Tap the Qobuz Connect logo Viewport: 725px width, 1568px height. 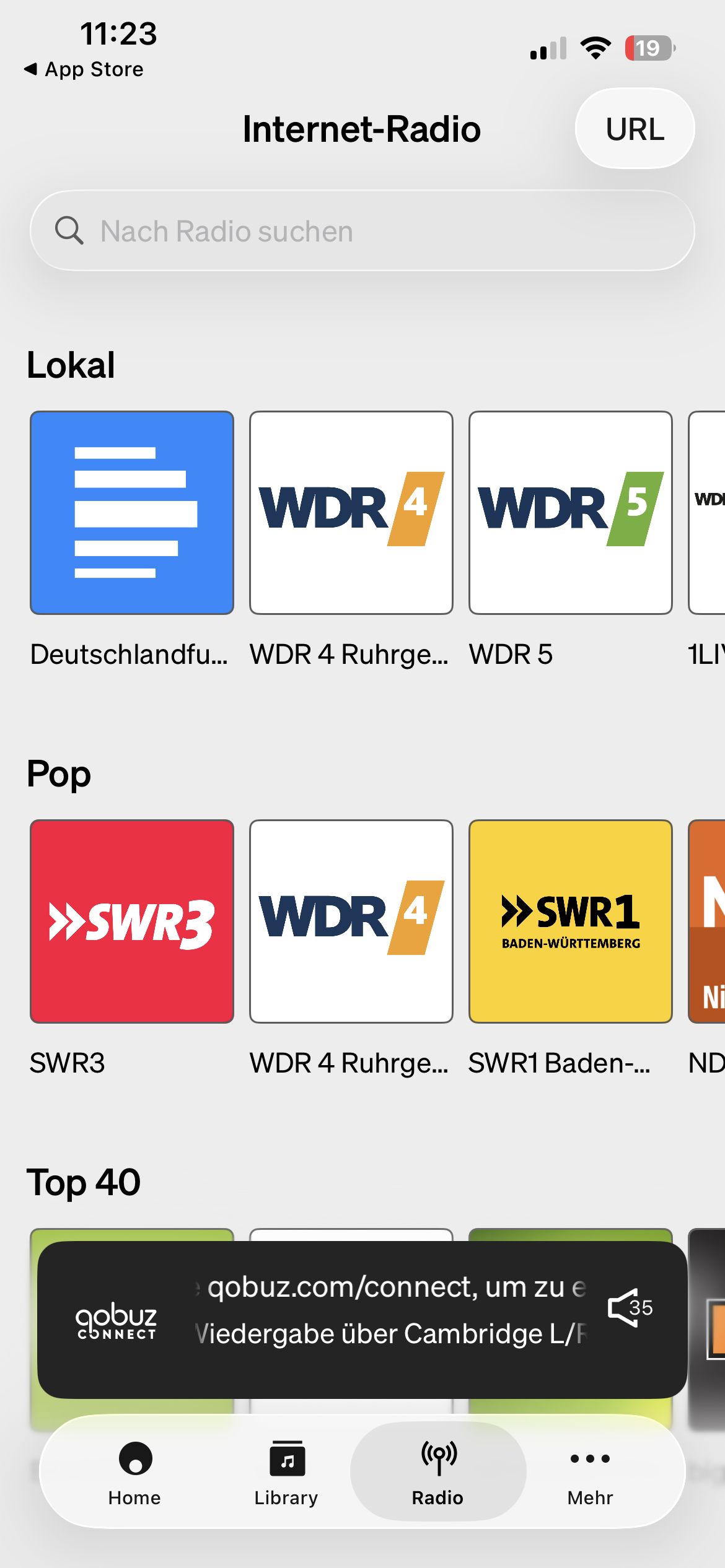116,1320
